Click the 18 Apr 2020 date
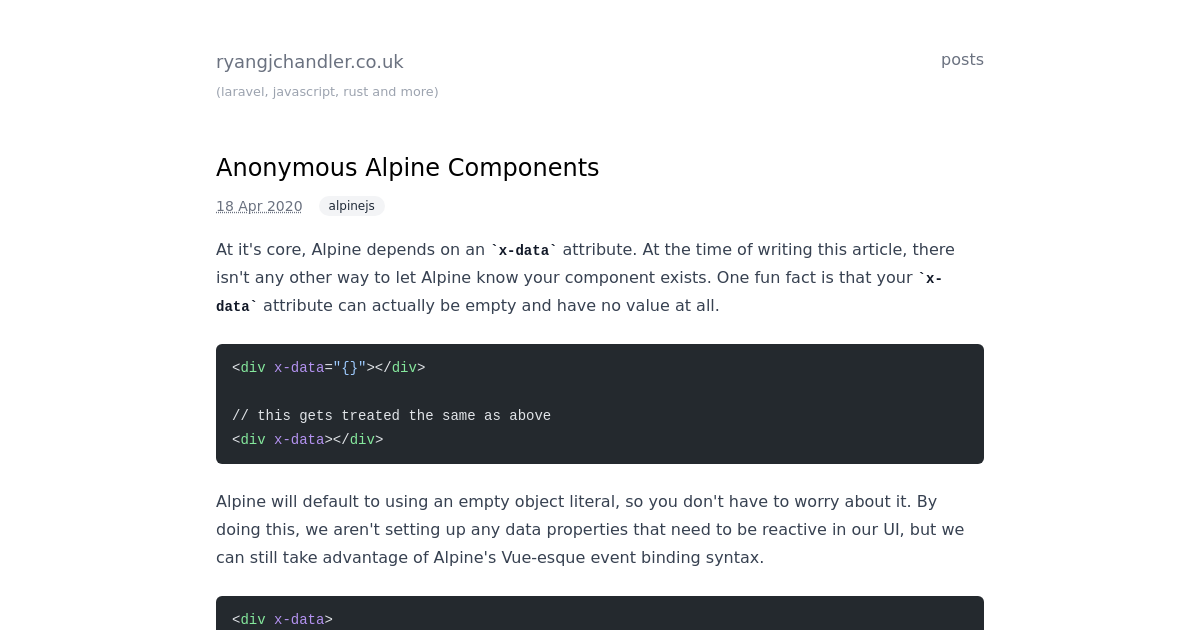This screenshot has width=1200, height=630. pos(259,207)
